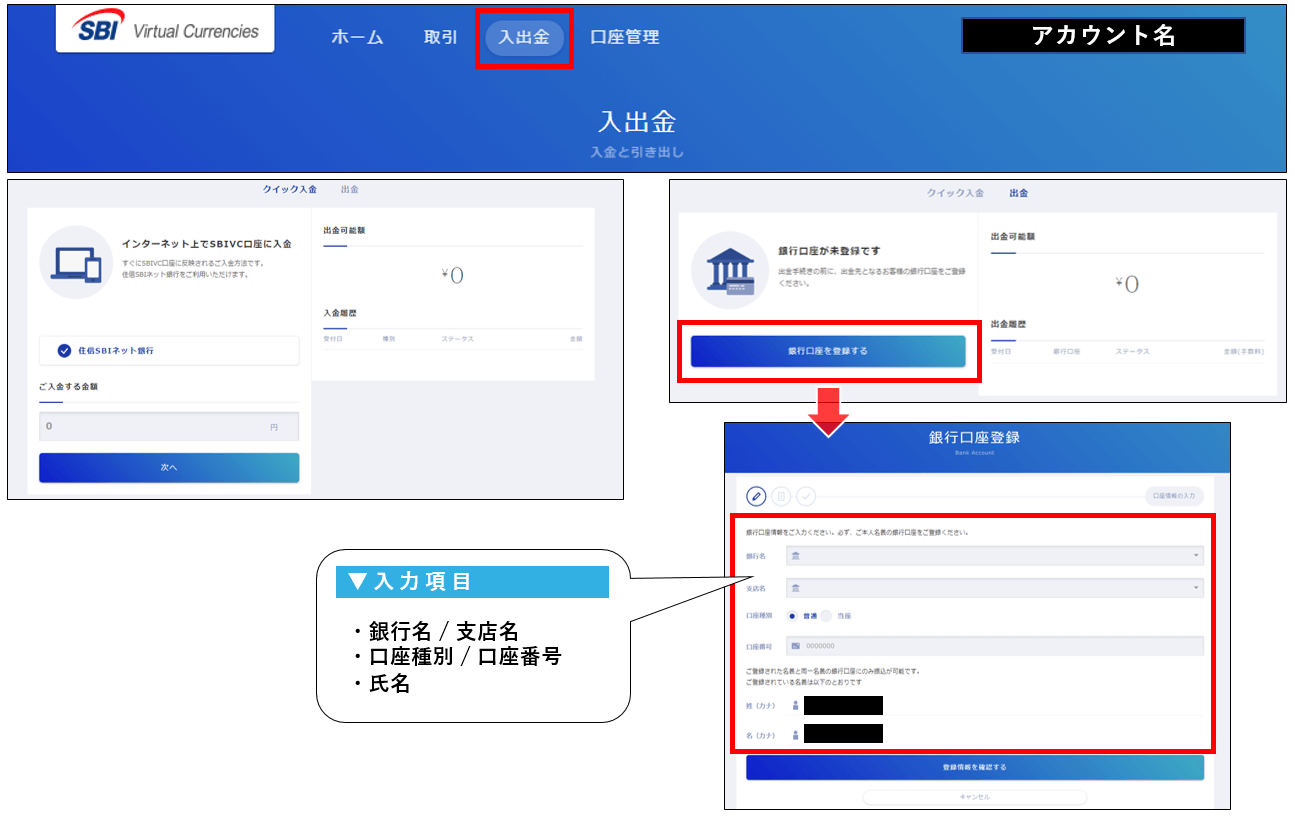
Task: Click the SBI Virtual Currencies logo
Action: point(166,31)
